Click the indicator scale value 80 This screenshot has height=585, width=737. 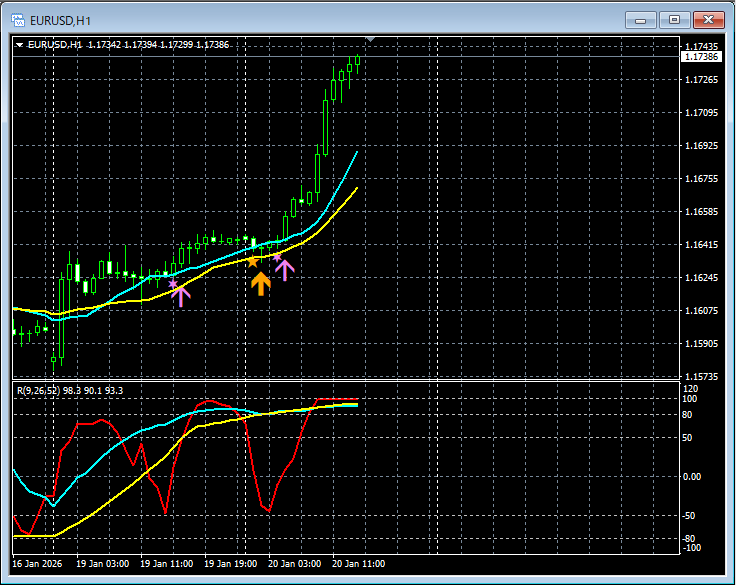[687, 414]
